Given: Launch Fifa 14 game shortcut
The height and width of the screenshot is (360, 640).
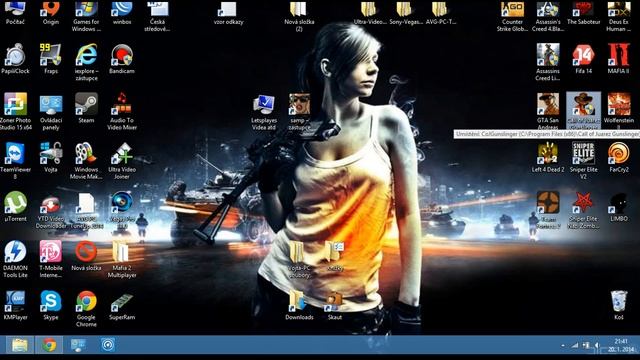Looking at the screenshot, I should click(x=583, y=59).
